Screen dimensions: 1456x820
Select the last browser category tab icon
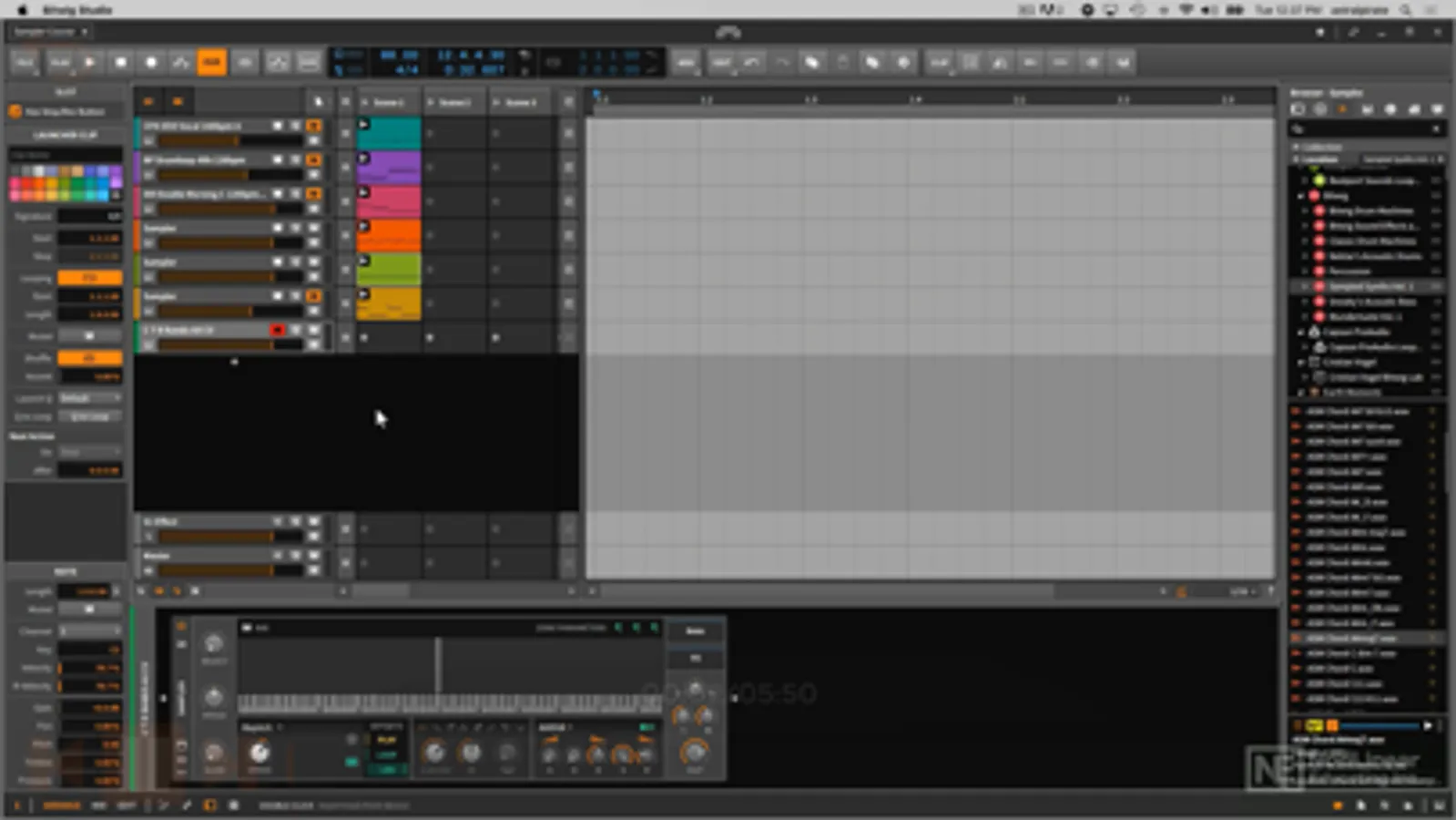[1437, 109]
